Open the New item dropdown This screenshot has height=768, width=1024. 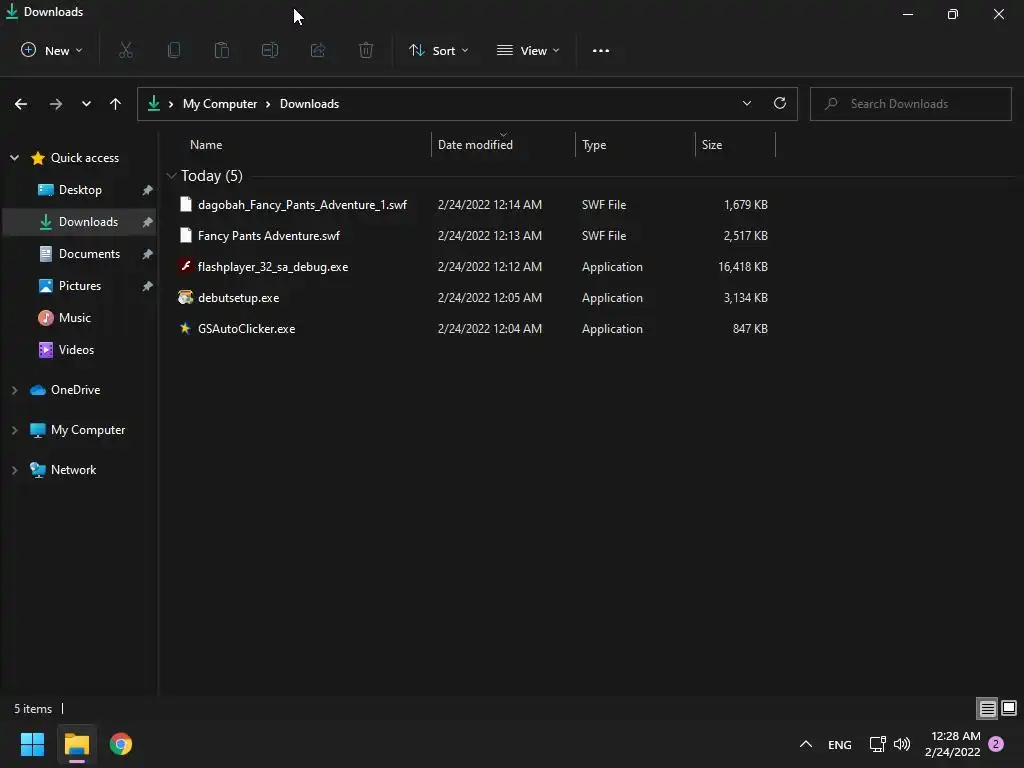[x=52, y=50]
